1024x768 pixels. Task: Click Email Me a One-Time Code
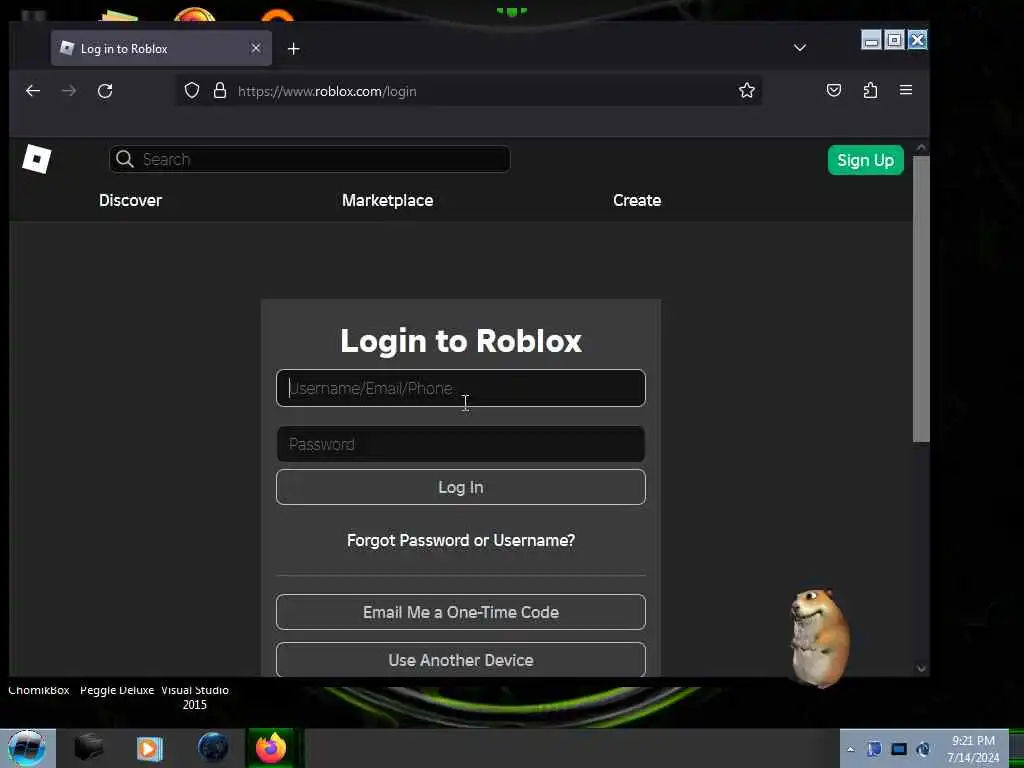tap(460, 612)
